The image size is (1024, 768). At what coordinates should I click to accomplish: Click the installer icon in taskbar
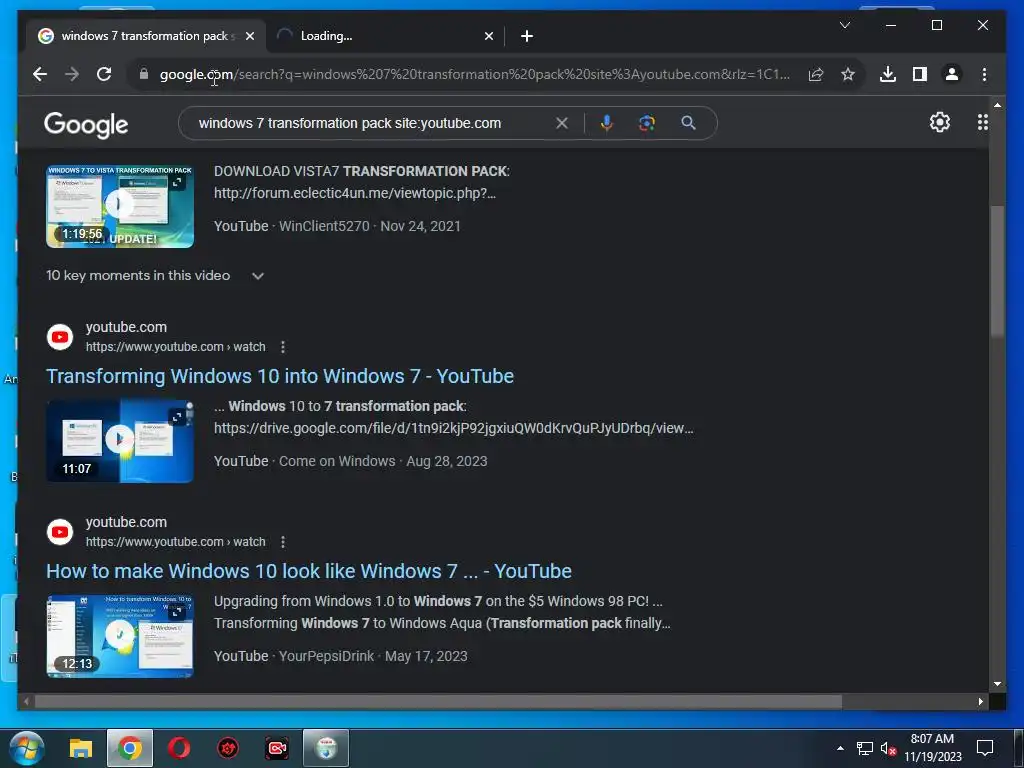[x=326, y=748]
